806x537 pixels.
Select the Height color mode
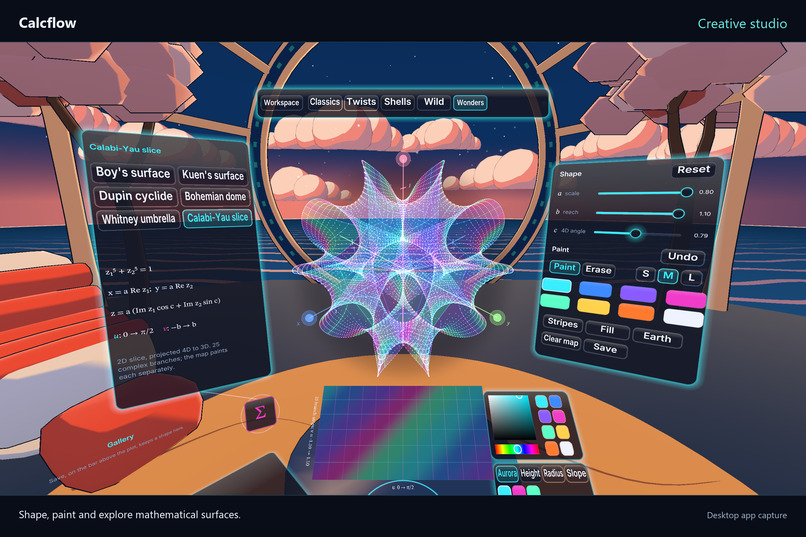529,473
